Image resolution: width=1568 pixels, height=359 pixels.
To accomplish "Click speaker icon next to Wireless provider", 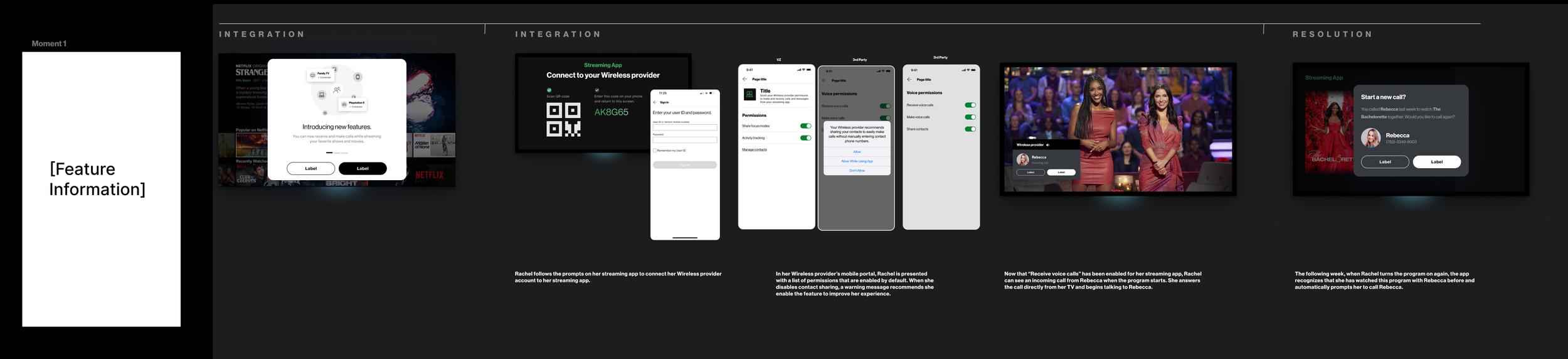I will (1048, 145).
